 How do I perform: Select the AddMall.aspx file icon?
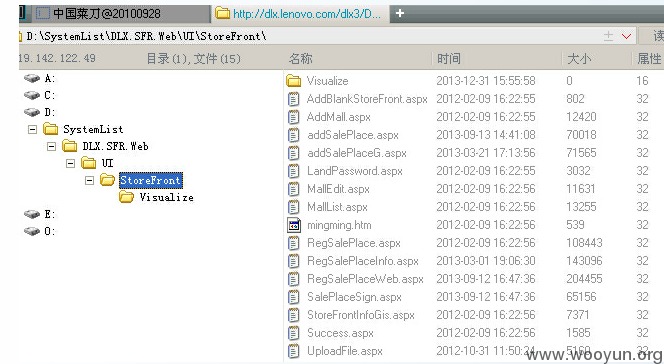click(293, 117)
